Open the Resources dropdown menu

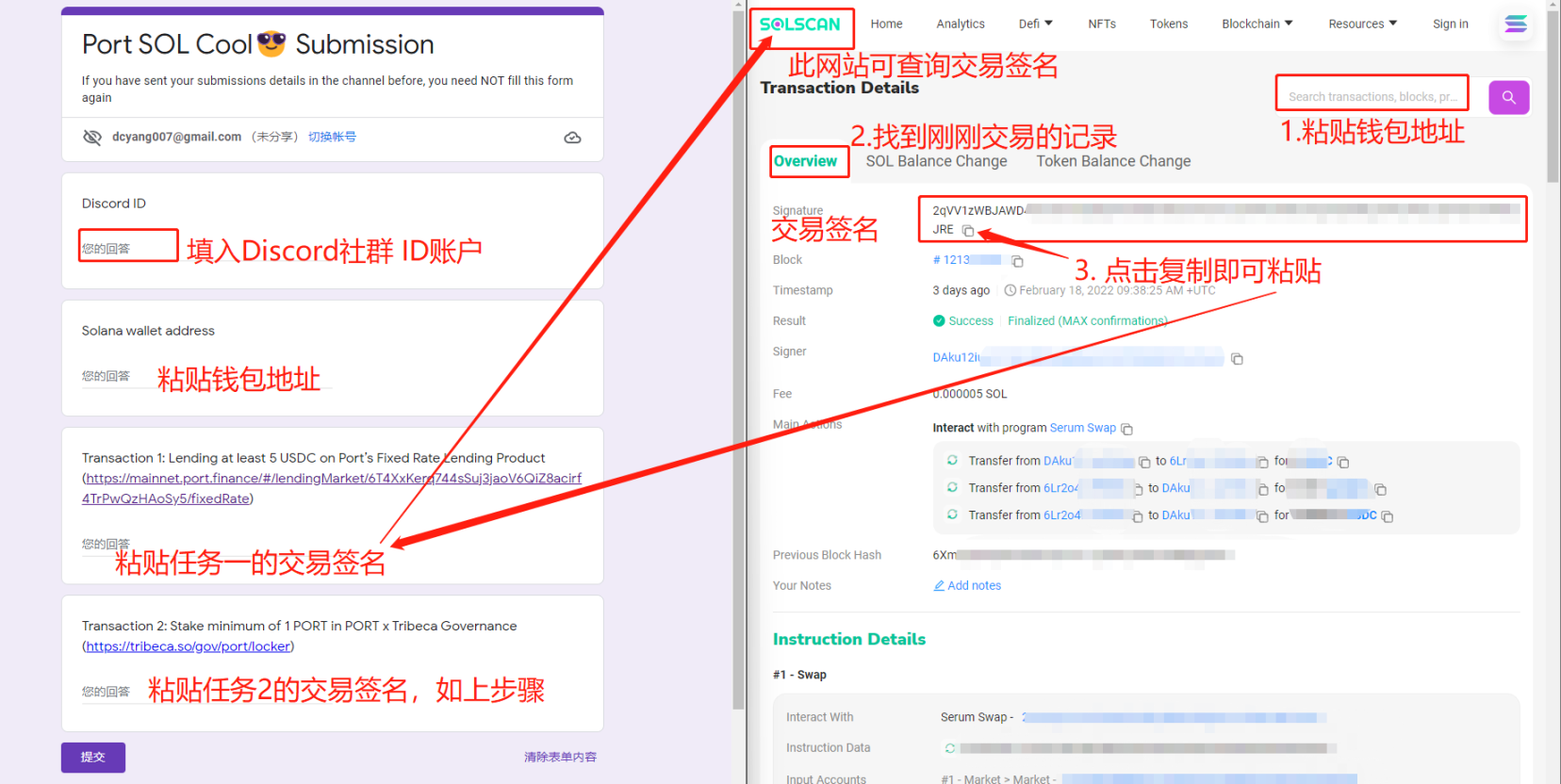click(1362, 24)
